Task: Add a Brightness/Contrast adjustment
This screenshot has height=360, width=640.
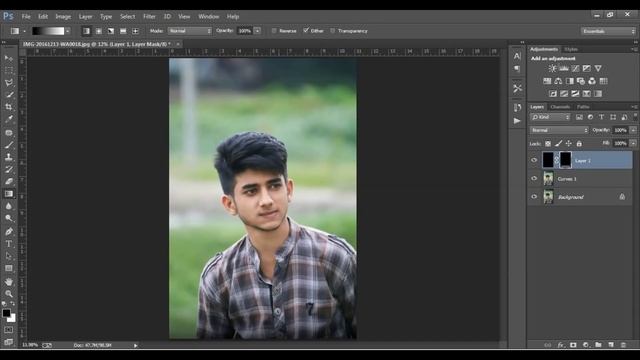Action: click(552, 69)
